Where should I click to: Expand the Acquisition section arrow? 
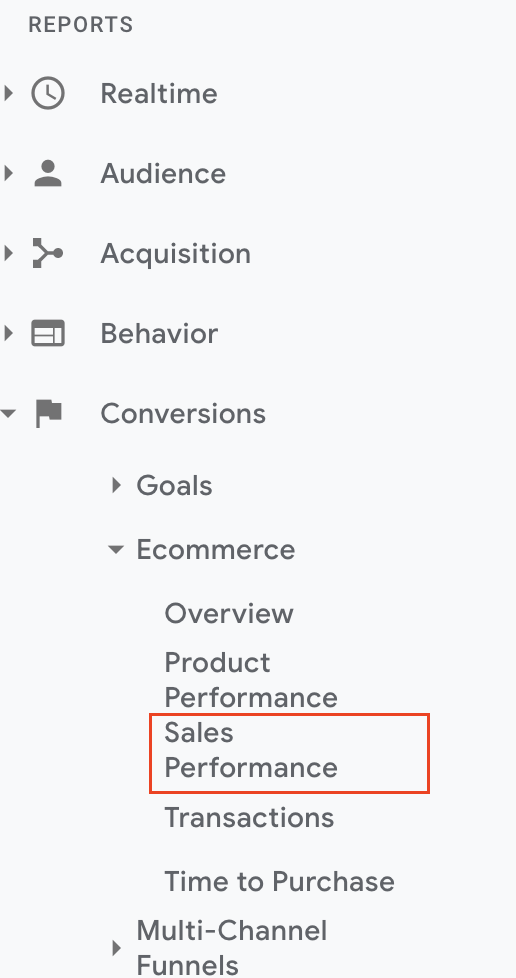click(8, 253)
